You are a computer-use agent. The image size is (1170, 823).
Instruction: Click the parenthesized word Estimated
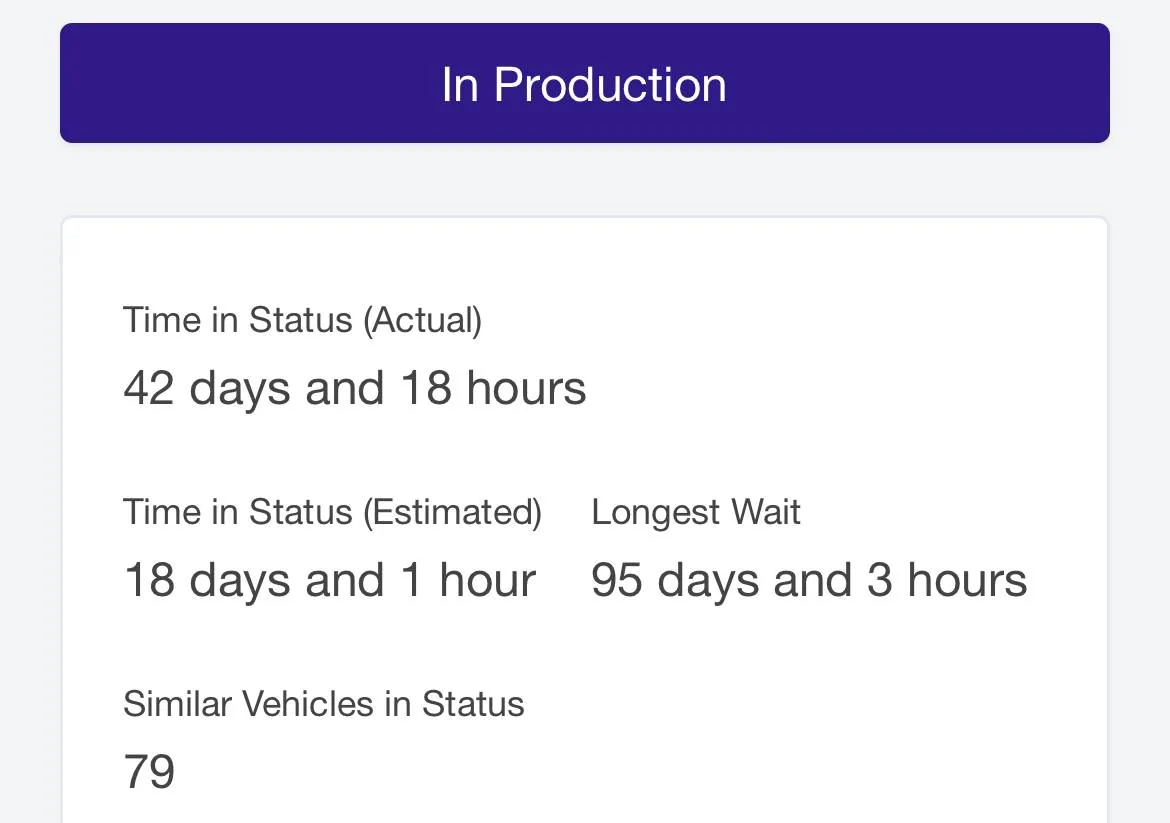(452, 512)
